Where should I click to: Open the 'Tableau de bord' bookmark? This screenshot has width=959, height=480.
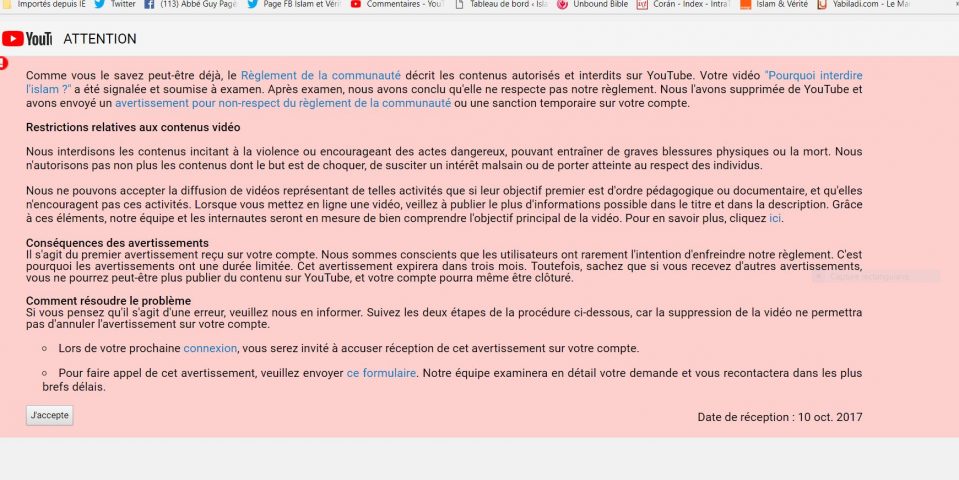(502, 4)
